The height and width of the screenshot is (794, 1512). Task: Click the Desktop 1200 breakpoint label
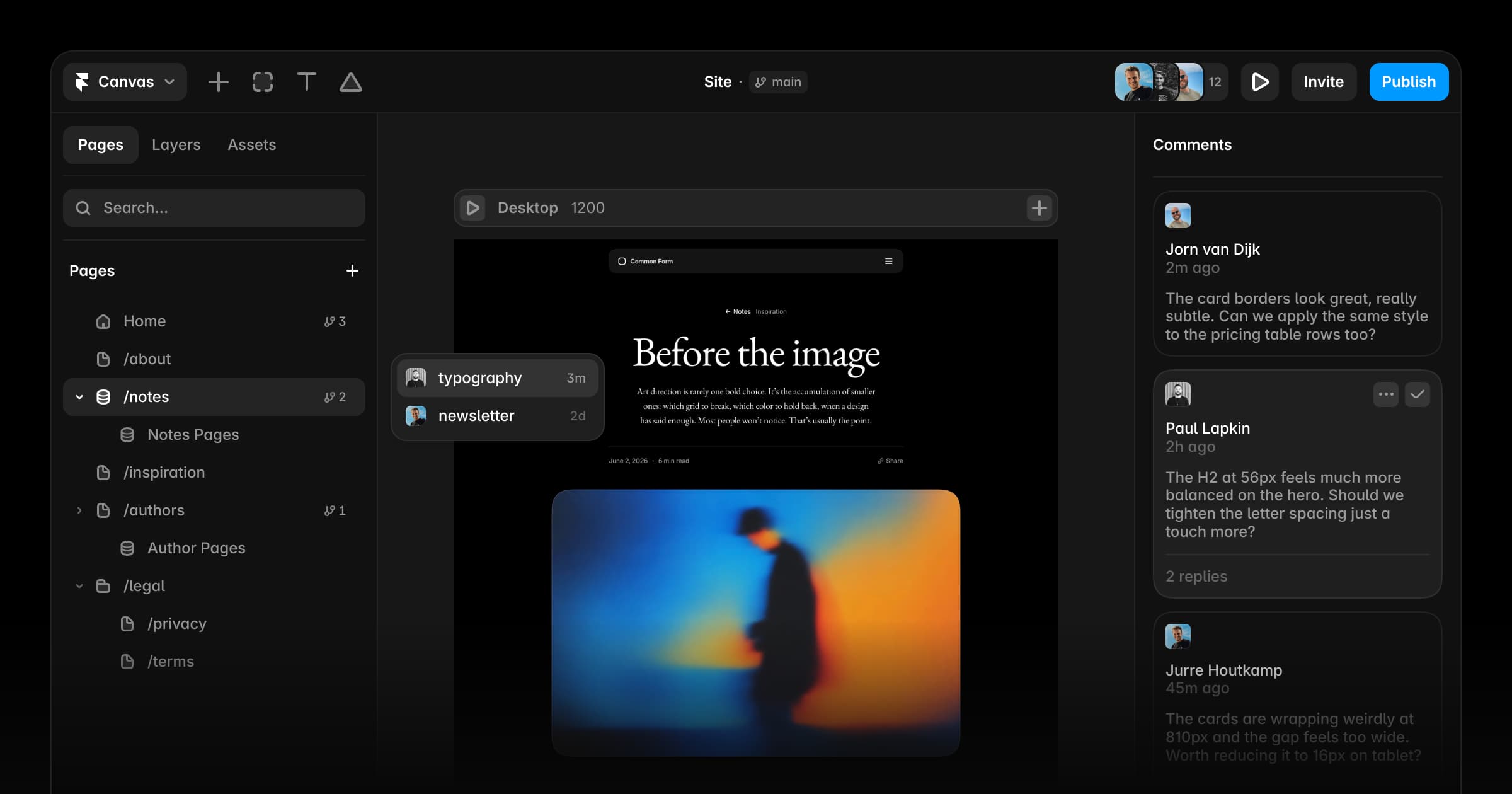tap(551, 208)
